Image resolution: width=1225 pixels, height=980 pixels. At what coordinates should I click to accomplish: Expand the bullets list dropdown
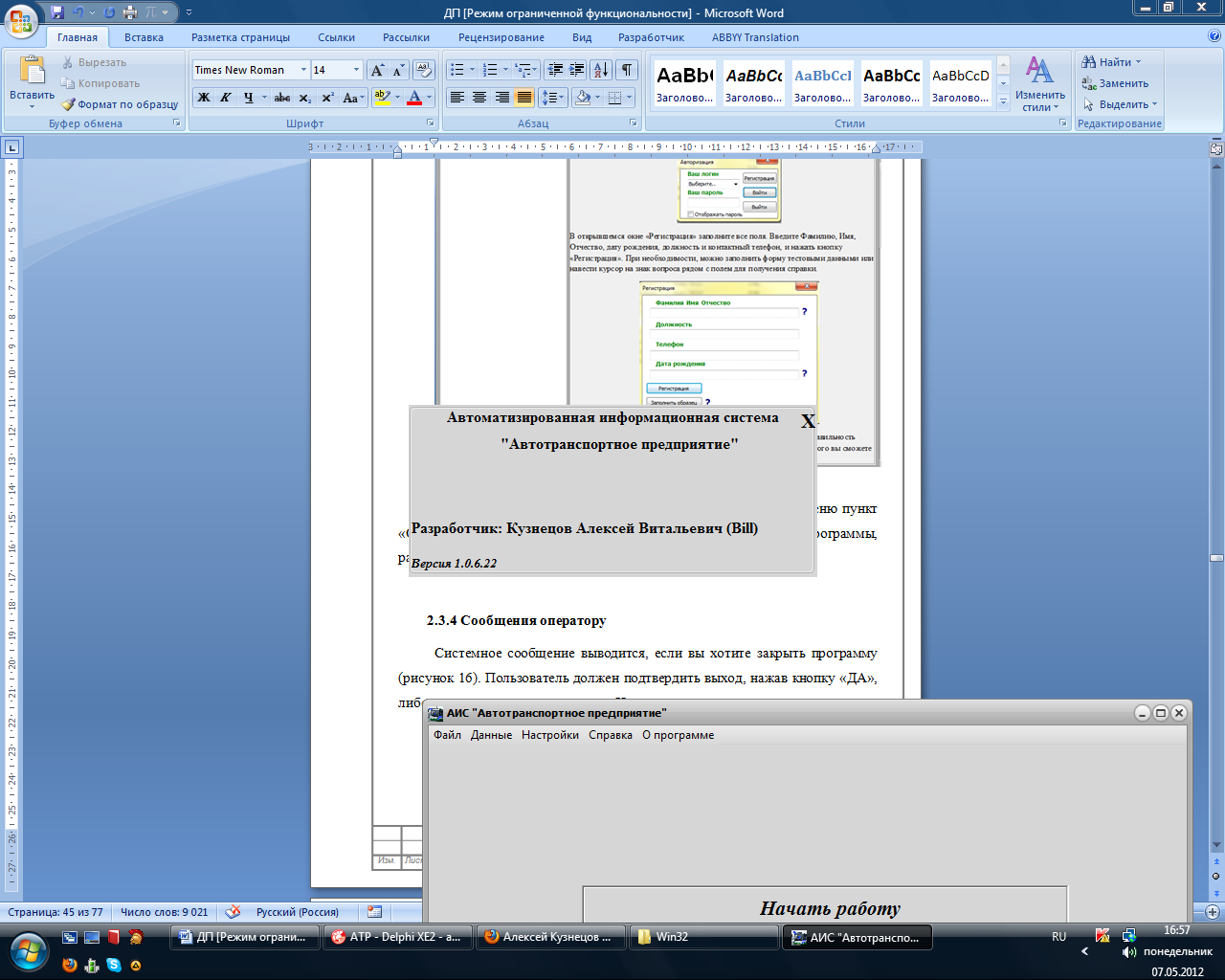[472, 70]
